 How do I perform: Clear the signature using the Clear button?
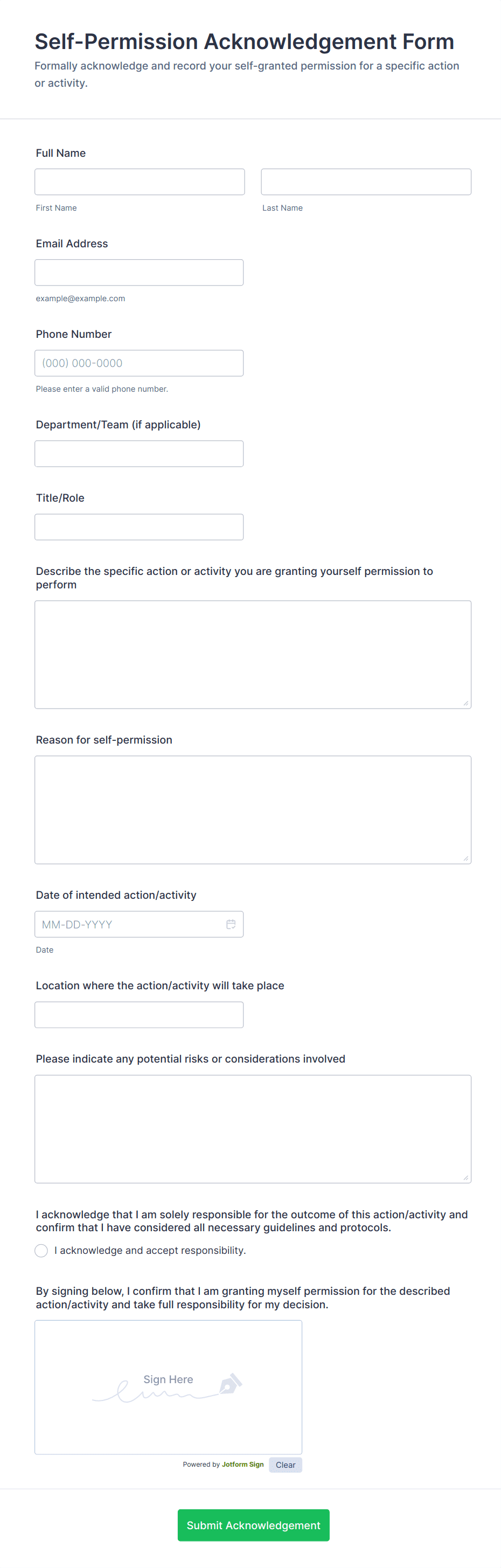(x=285, y=1465)
